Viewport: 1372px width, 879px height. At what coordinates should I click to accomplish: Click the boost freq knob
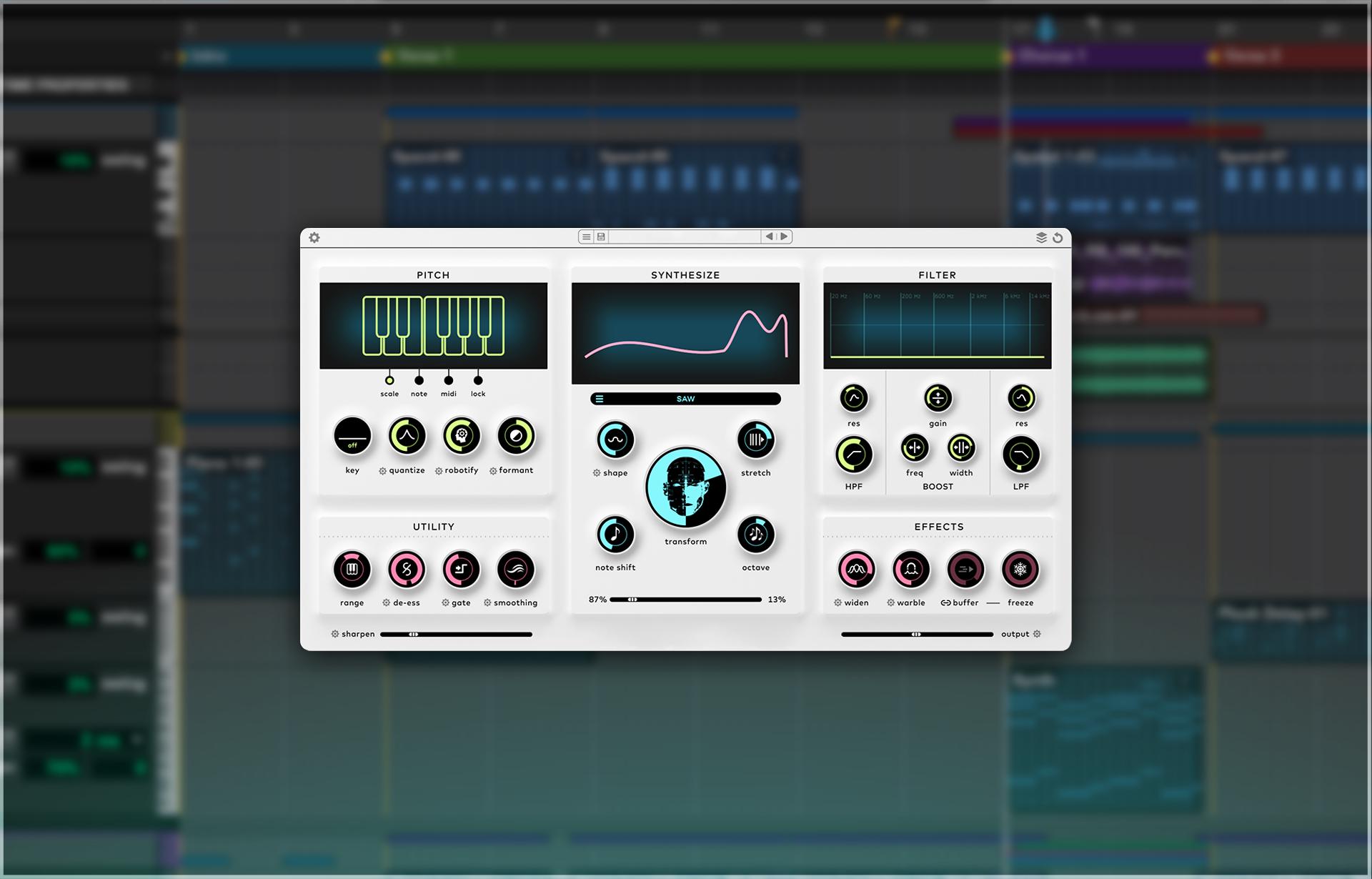click(x=915, y=448)
